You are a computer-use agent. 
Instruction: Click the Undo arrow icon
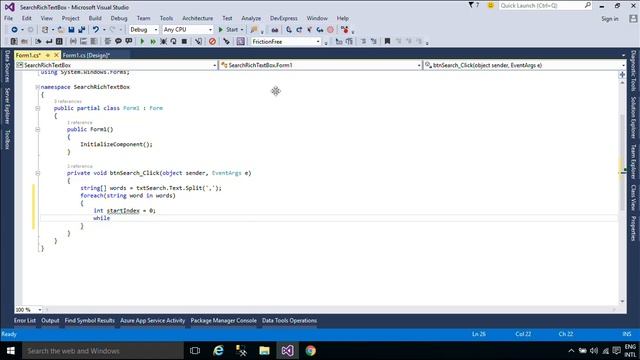[x=96, y=30]
